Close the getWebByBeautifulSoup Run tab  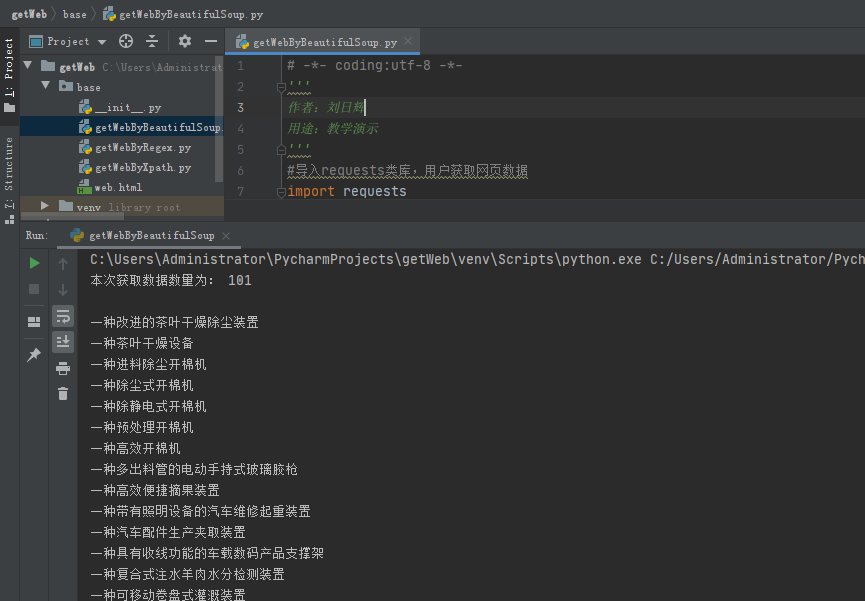(226, 236)
